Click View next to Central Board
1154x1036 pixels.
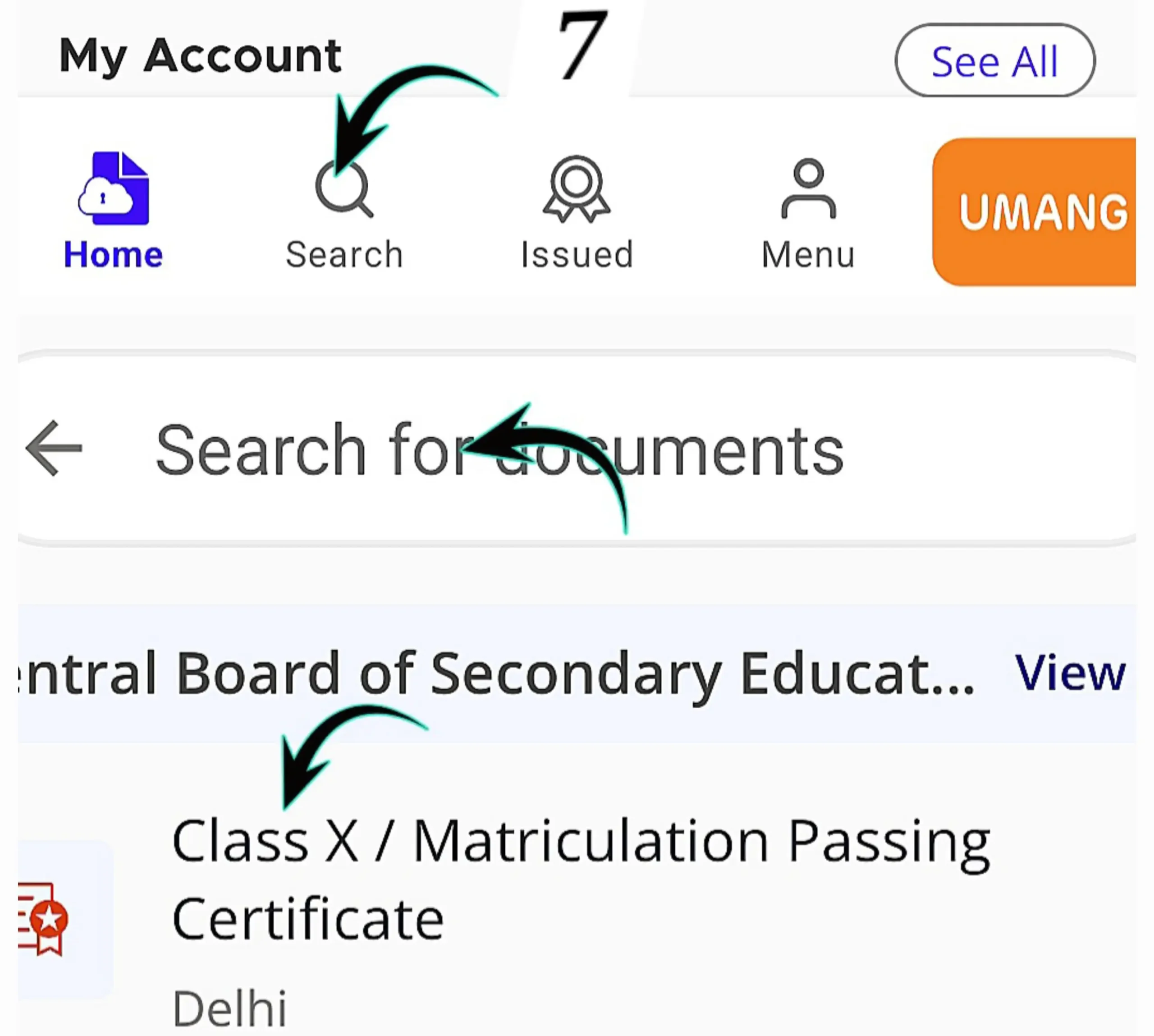pyautogui.click(x=1070, y=673)
